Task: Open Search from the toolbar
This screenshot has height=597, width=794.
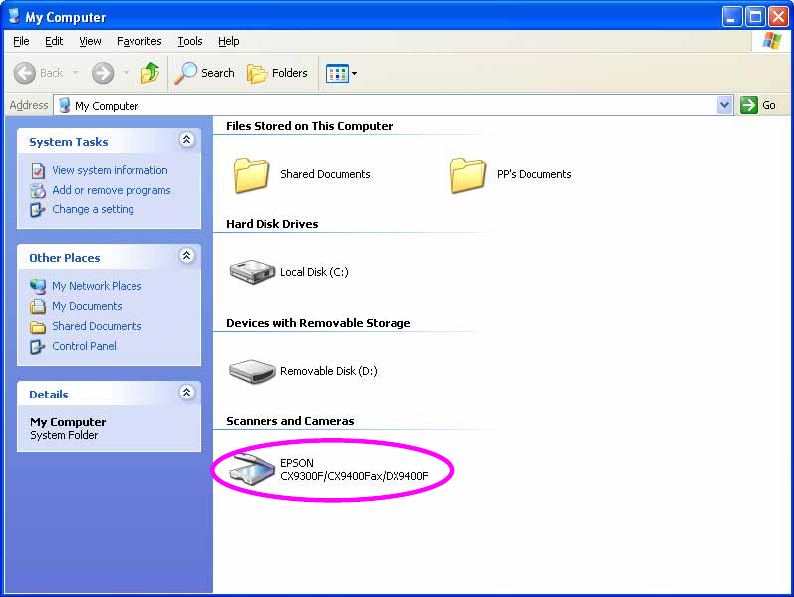Action: tap(205, 73)
